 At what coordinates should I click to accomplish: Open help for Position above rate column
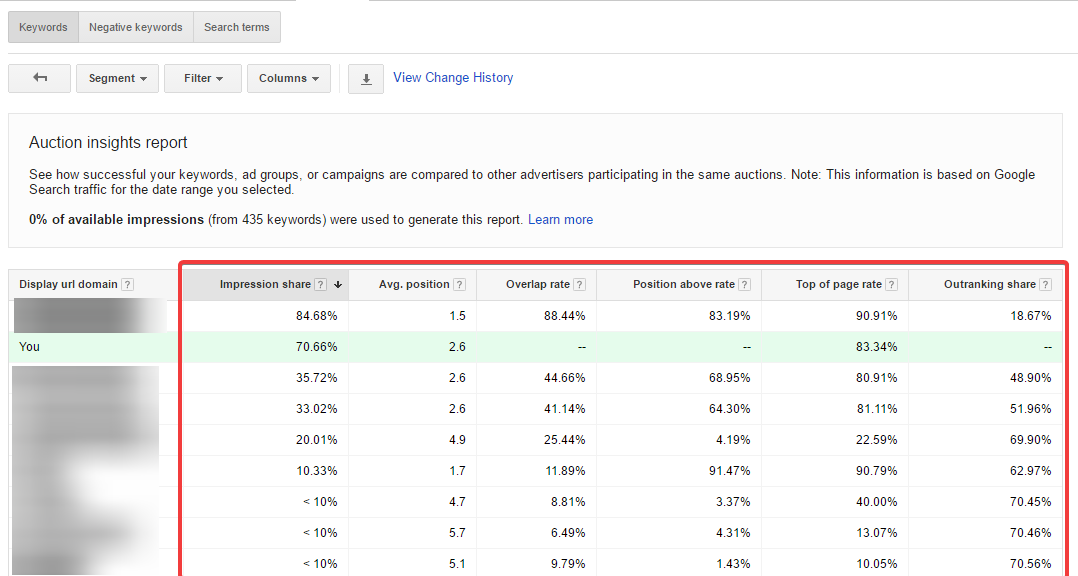pos(744,284)
